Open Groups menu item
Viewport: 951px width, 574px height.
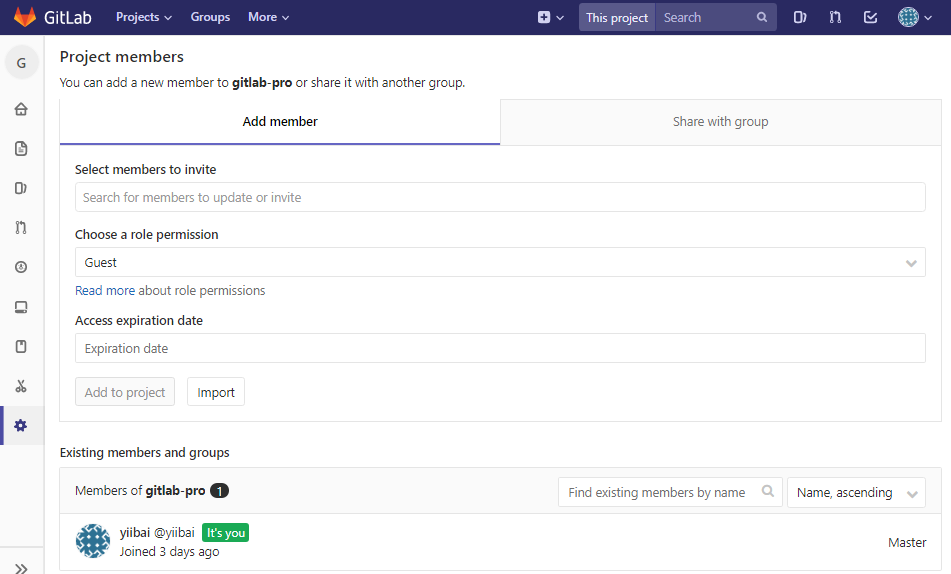(x=210, y=17)
